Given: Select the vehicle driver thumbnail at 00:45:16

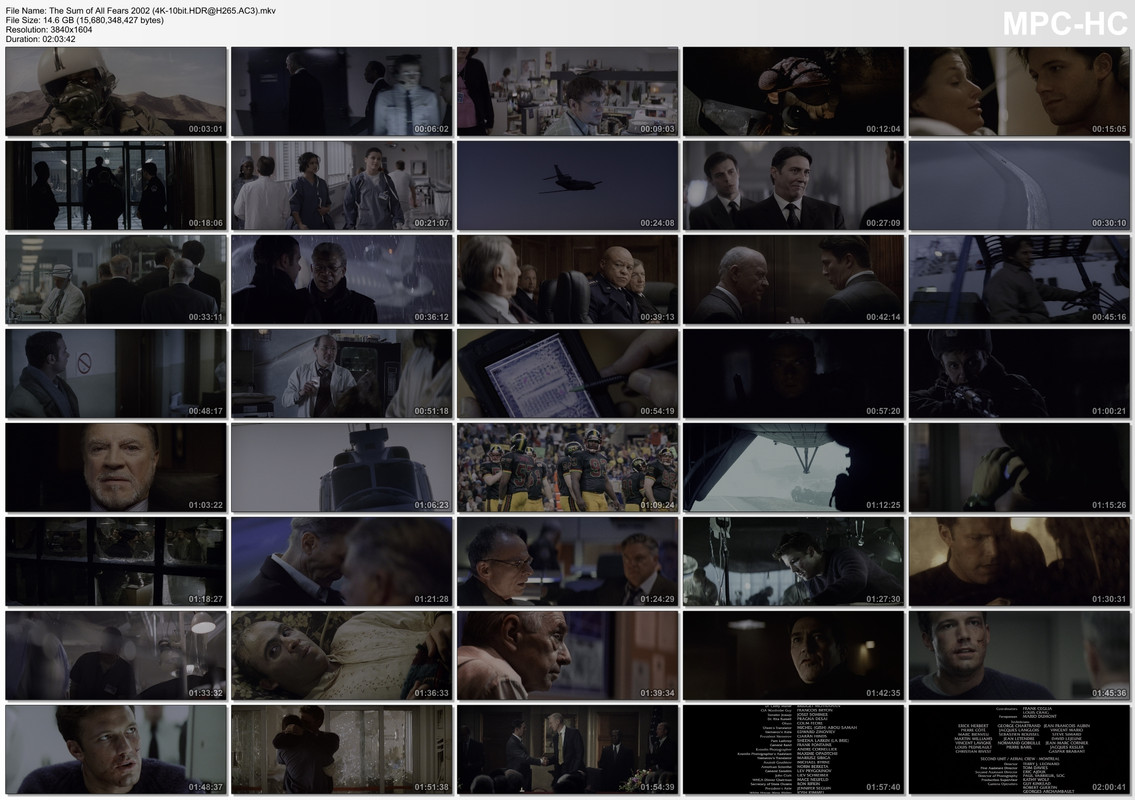Looking at the screenshot, I should pos(1019,279).
